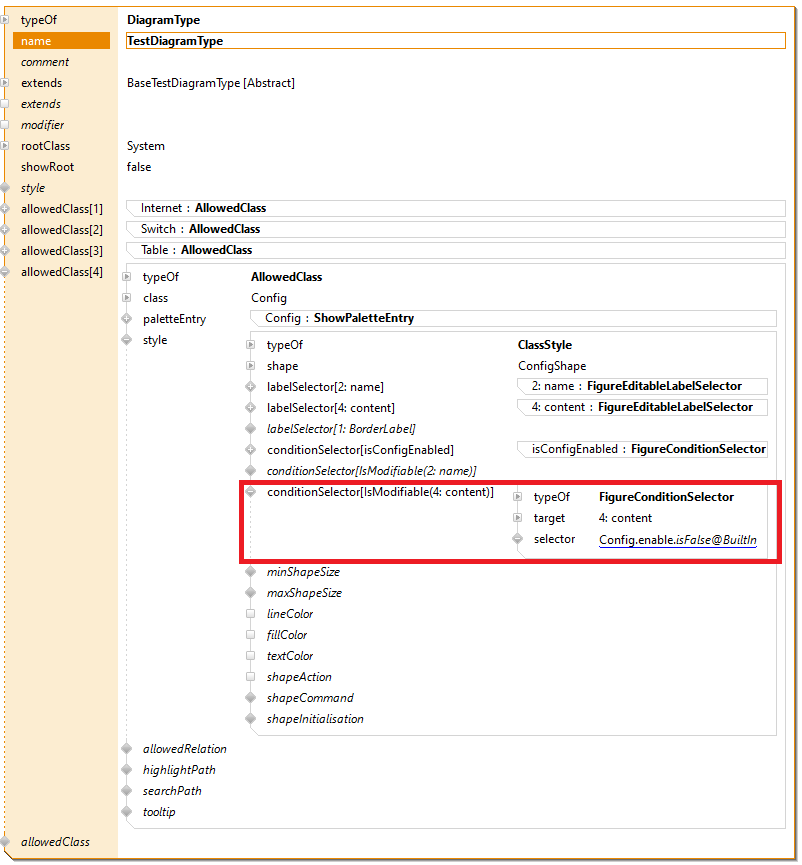Screen dimensions: 802x865
Task: Click the diamond icon next to maxShapeSize
Action: coord(250,593)
